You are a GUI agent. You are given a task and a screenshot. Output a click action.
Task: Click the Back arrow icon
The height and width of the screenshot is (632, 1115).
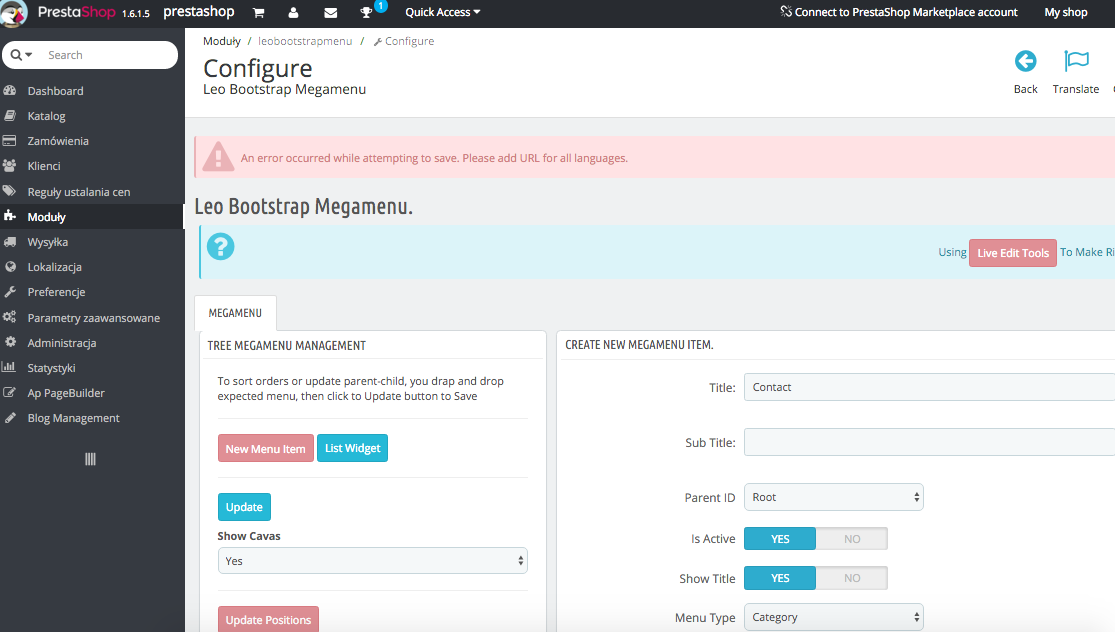[1025, 61]
